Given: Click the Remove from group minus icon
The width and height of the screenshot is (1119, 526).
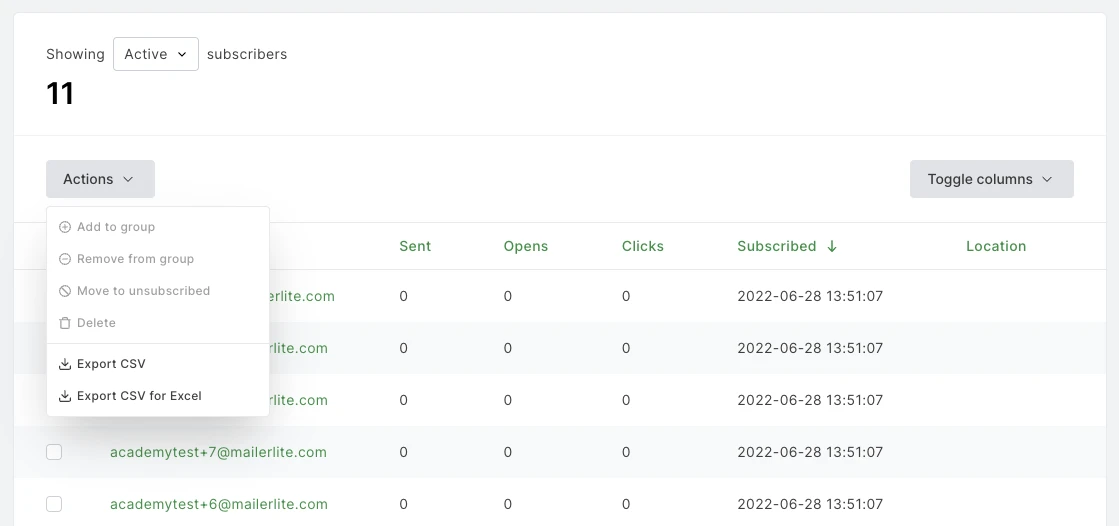Looking at the screenshot, I should [x=65, y=259].
